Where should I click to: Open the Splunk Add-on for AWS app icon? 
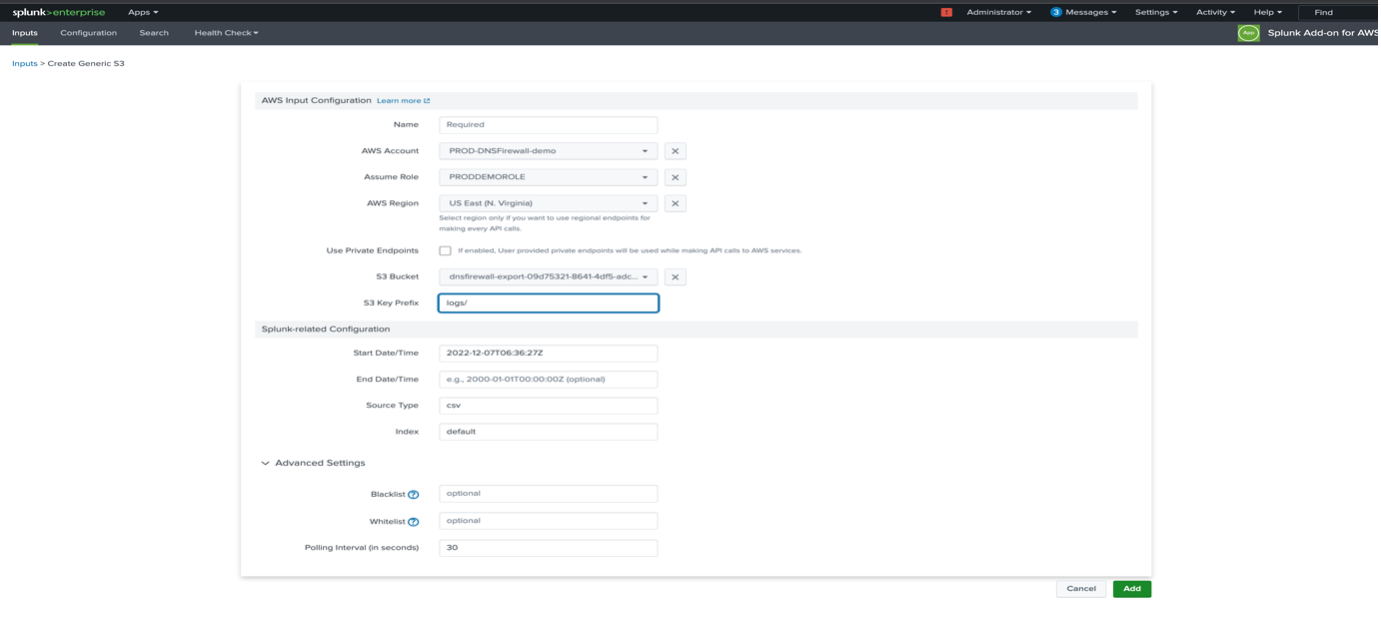point(1247,31)
